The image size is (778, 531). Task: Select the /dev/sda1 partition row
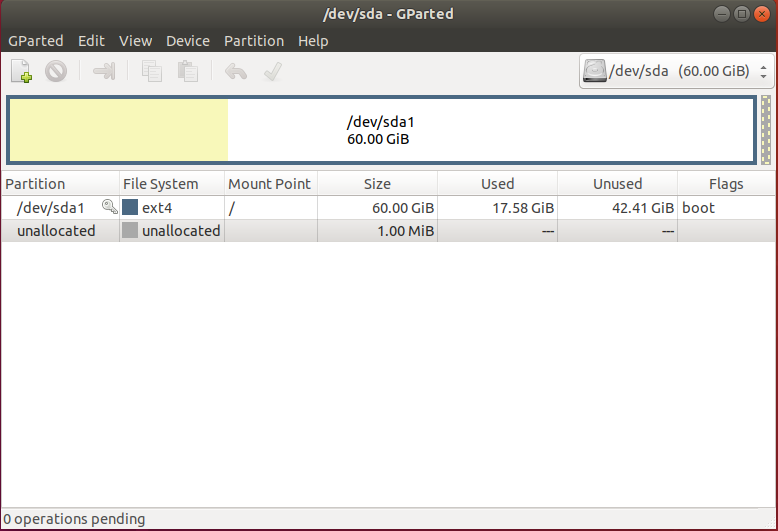388,207
